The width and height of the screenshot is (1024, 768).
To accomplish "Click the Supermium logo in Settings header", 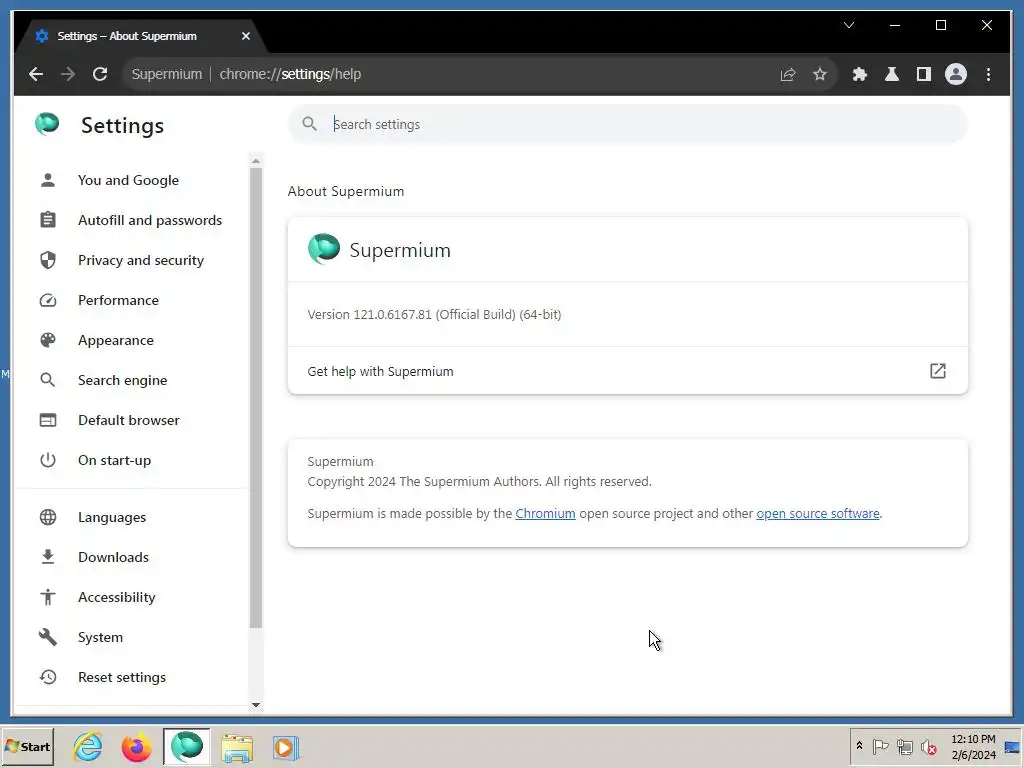I will [47, 124].
